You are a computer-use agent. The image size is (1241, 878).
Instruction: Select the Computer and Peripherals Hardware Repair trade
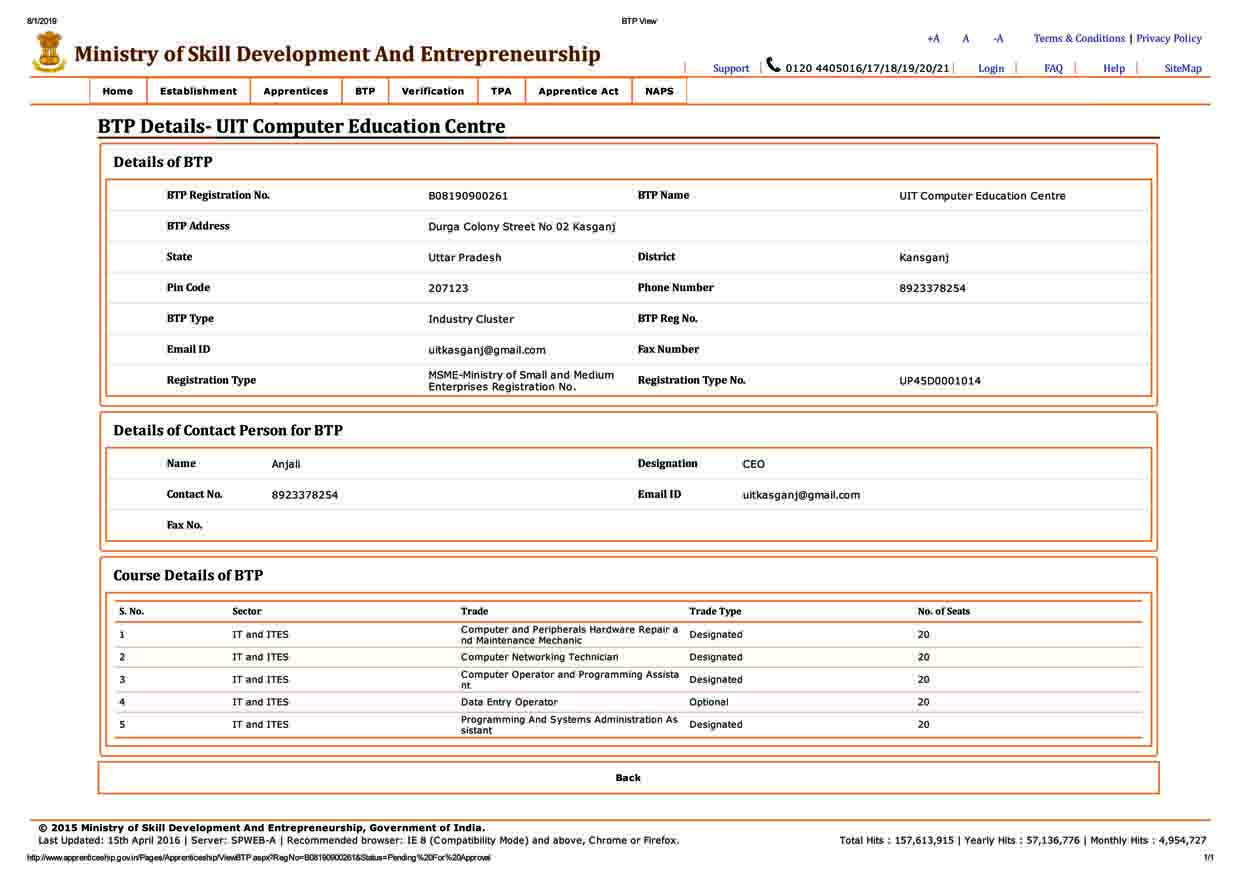click(x=570, y=635)
